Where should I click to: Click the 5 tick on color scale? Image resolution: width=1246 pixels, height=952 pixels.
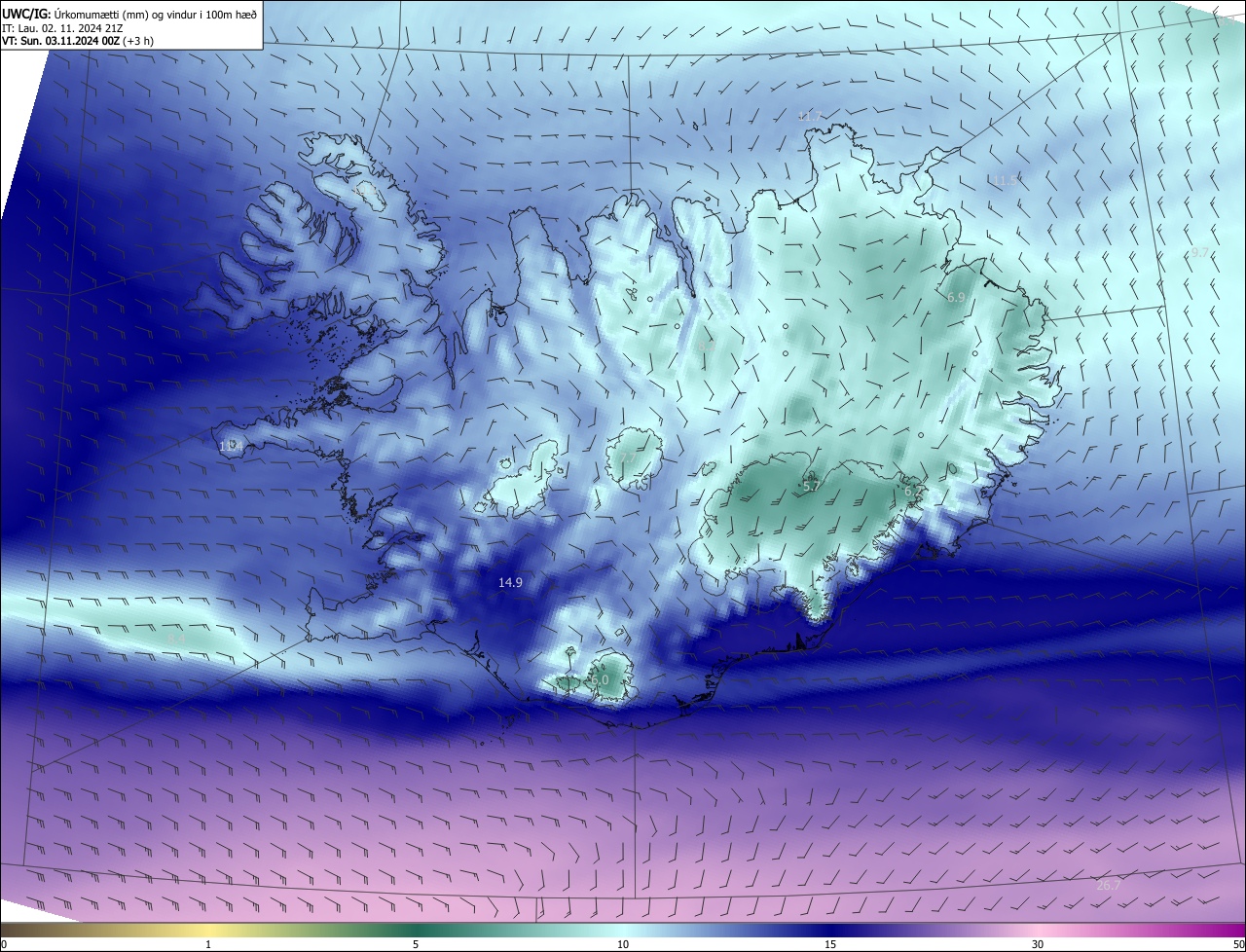416,944
